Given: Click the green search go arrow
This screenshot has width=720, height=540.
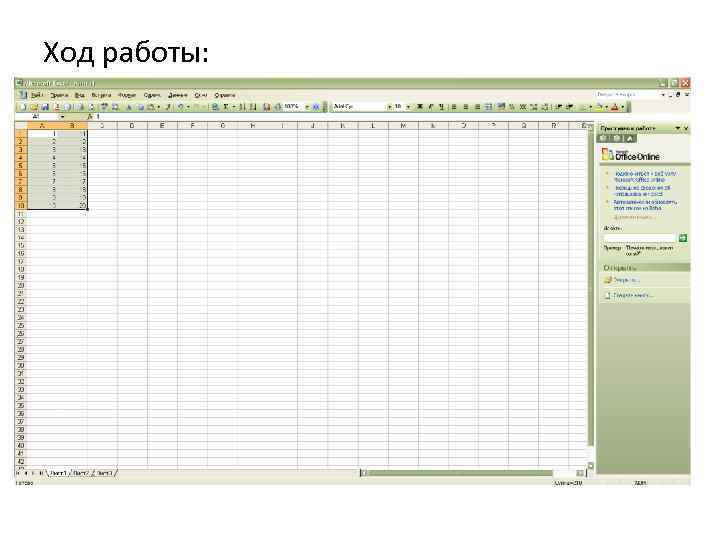Looking at the screenshot, I should [683, 238].
